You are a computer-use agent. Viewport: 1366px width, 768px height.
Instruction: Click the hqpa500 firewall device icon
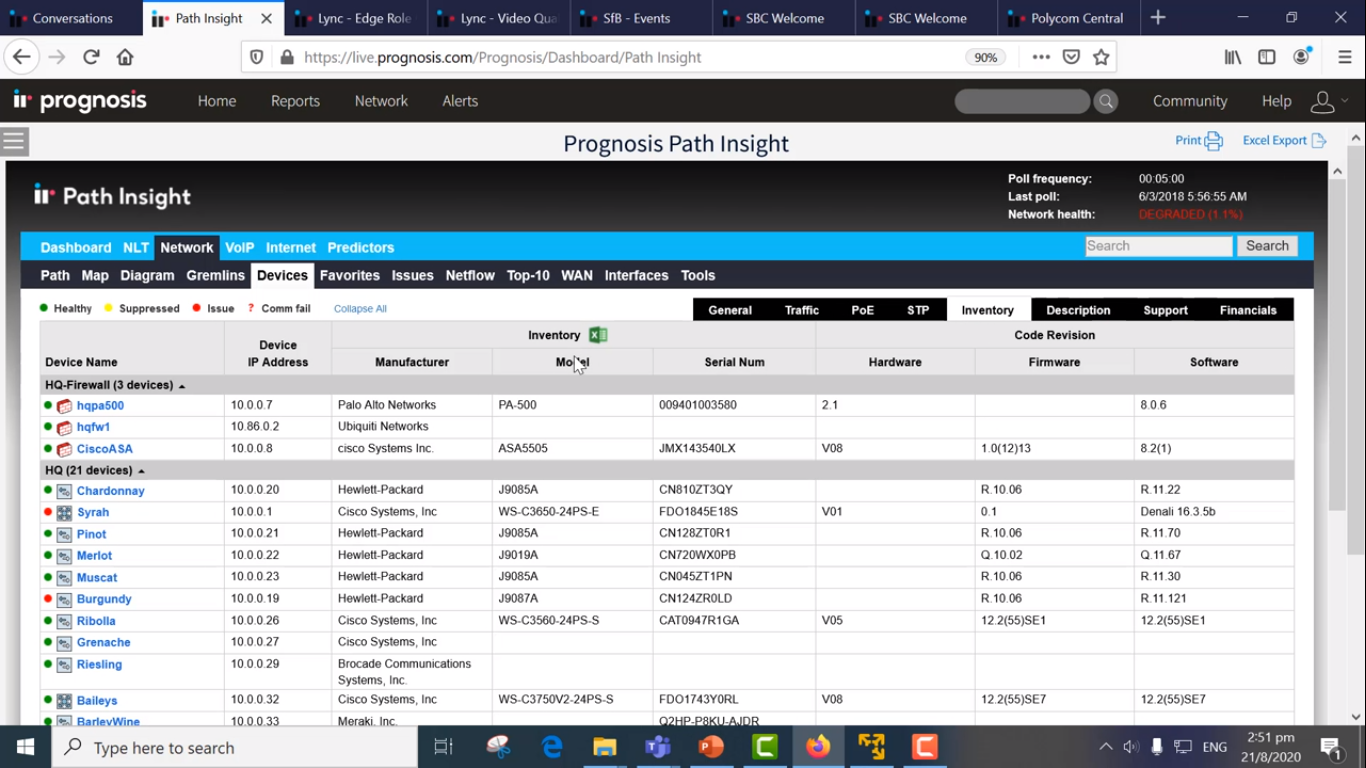pos(64,406)
